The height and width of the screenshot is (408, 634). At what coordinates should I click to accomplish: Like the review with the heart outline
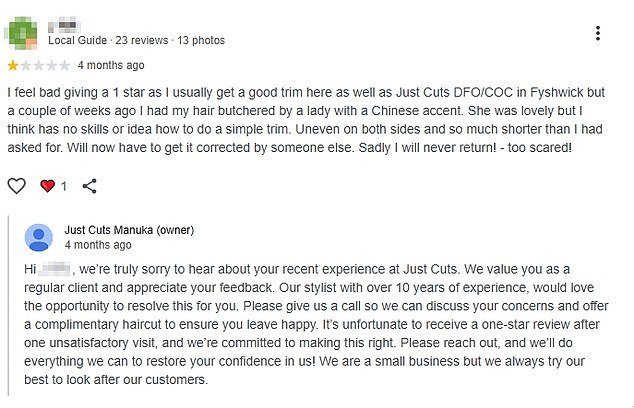pyautogui.click(x=16, y=186)
